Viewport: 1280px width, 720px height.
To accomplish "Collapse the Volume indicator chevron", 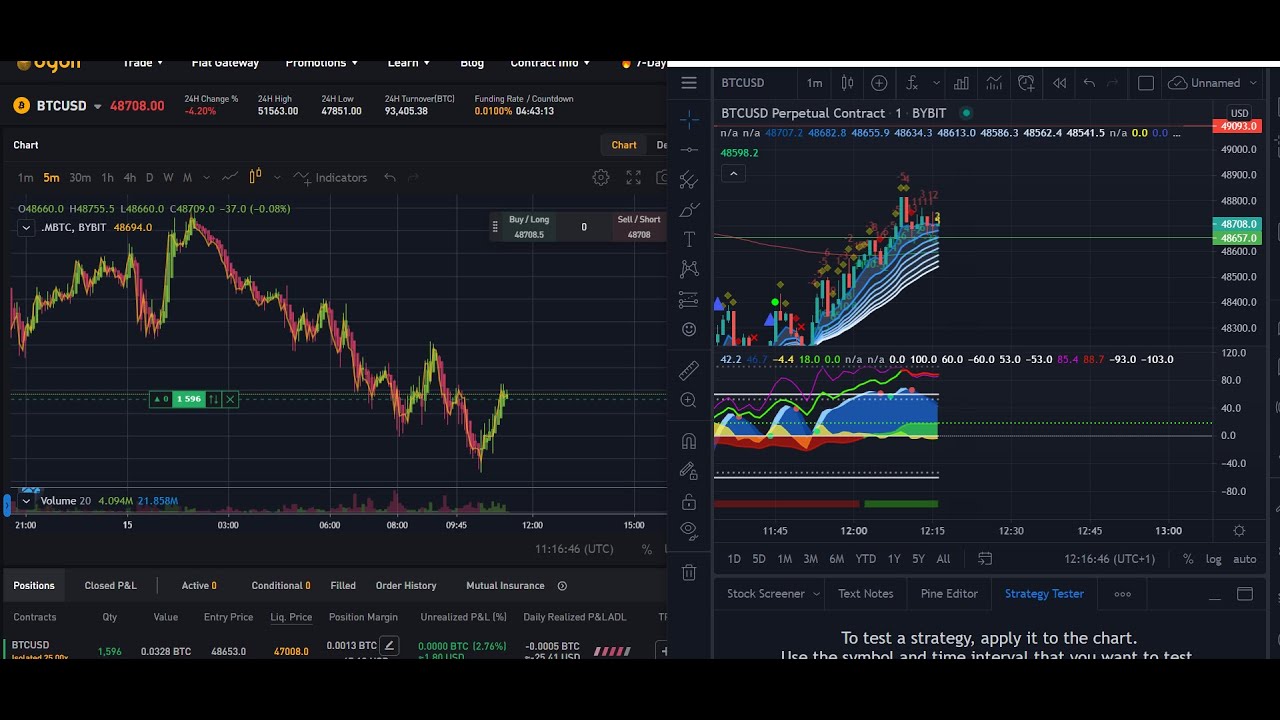I will pyautogui.click(x=26, y=501).
